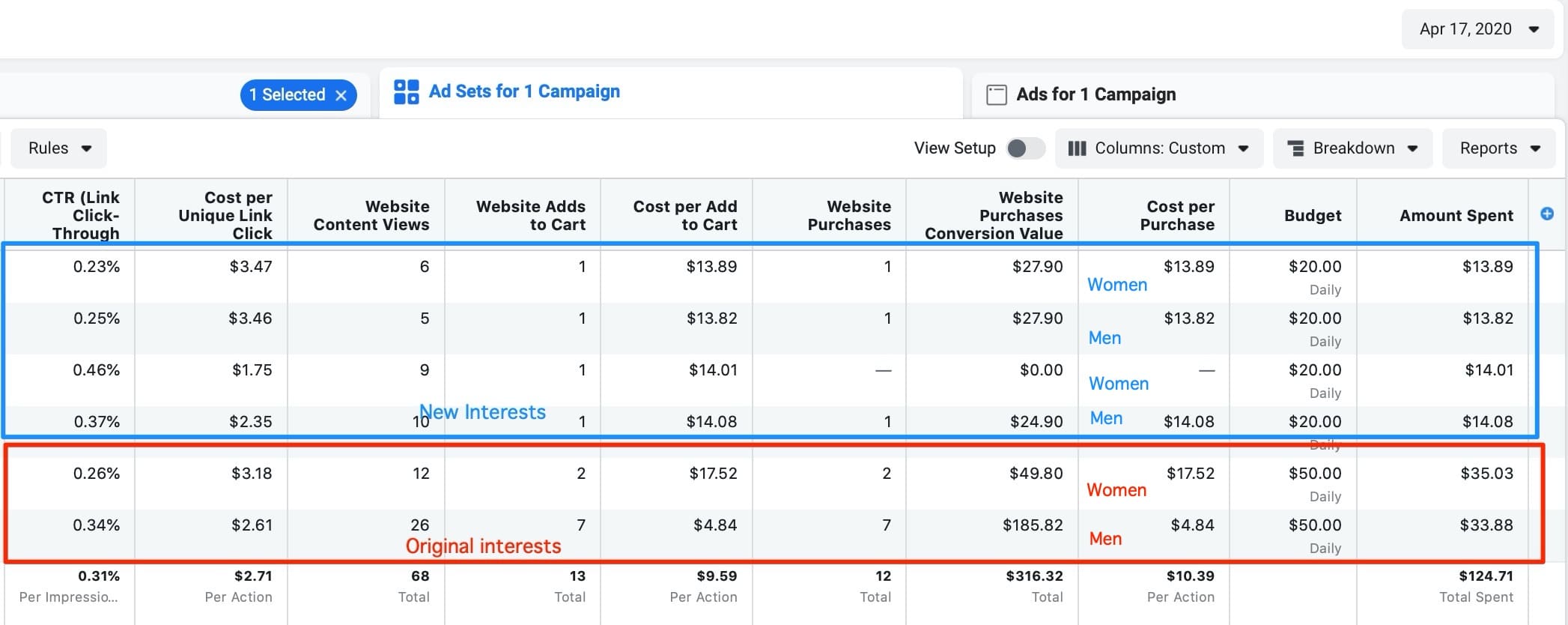Click the blue plus add-column icon
The width and height of the screenshot is (1568, 625).
tap(1547, 214)
